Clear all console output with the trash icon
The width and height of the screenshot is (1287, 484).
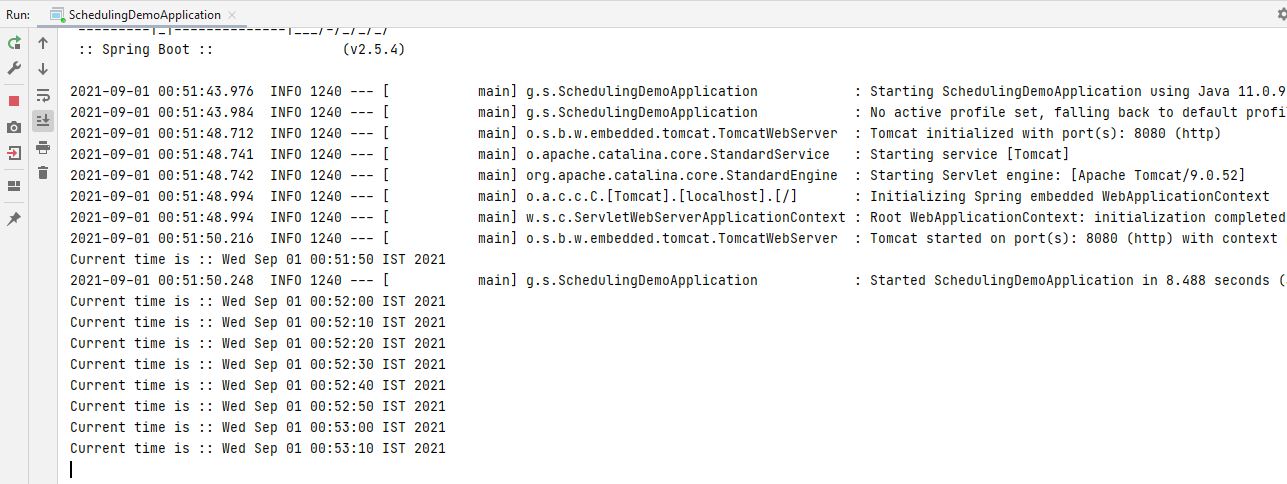pyautogui.click(x=43, y=173)
